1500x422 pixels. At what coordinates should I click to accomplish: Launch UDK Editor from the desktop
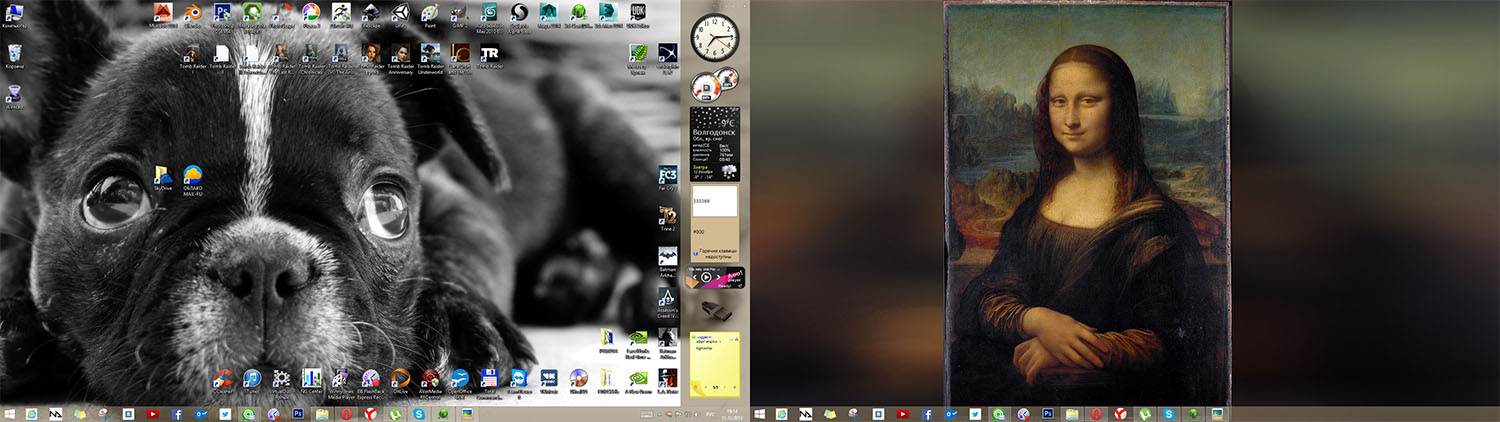(x=638, y=14)
